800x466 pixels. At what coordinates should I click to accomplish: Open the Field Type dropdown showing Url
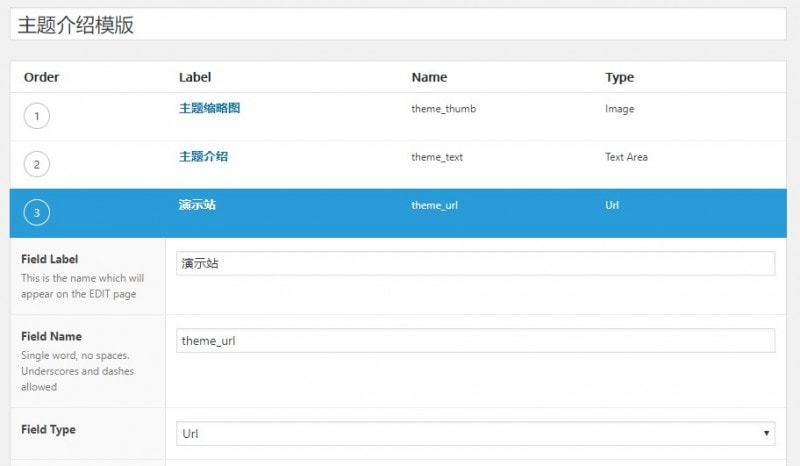click(x=475, y=434)
